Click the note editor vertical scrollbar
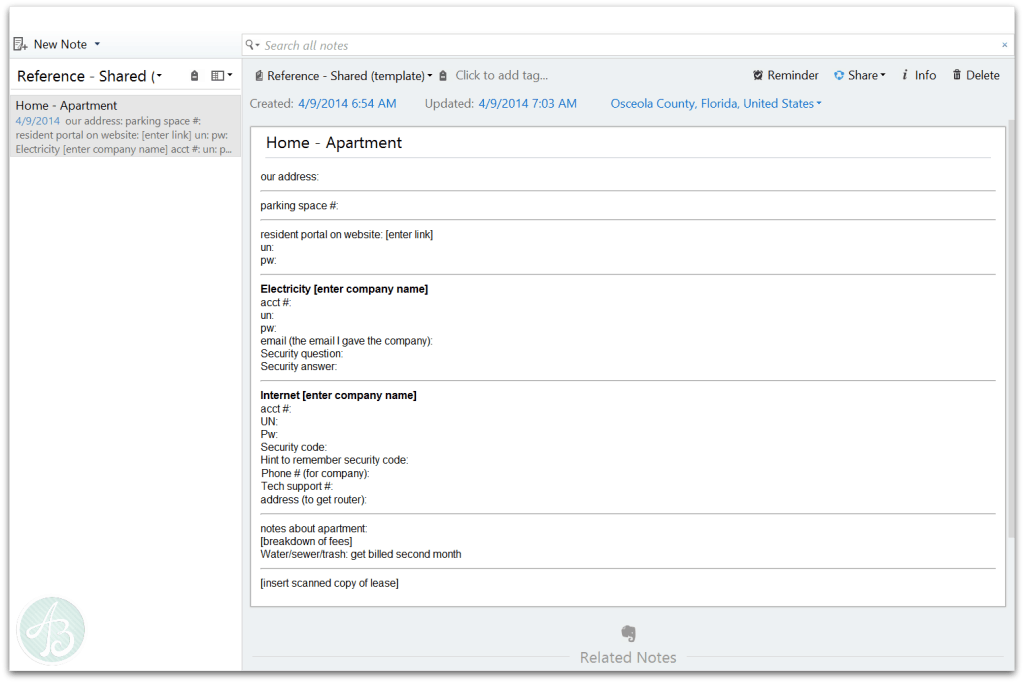Viewport: 1024px width, 683px height. tap(1012, 330)
